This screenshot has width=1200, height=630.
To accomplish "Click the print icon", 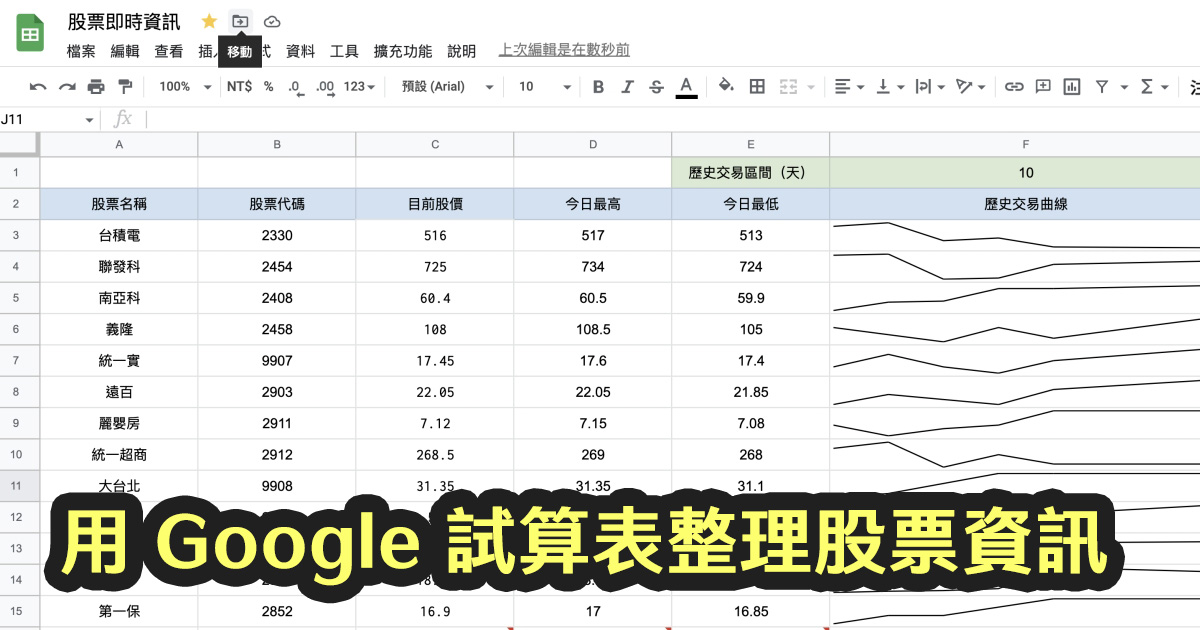I will [x=96, y=87].
